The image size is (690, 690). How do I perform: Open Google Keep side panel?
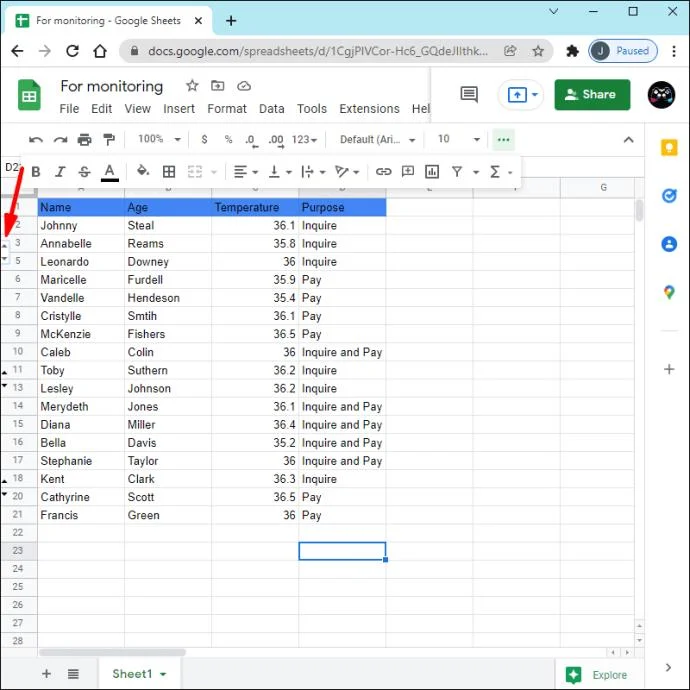(669, 147)
